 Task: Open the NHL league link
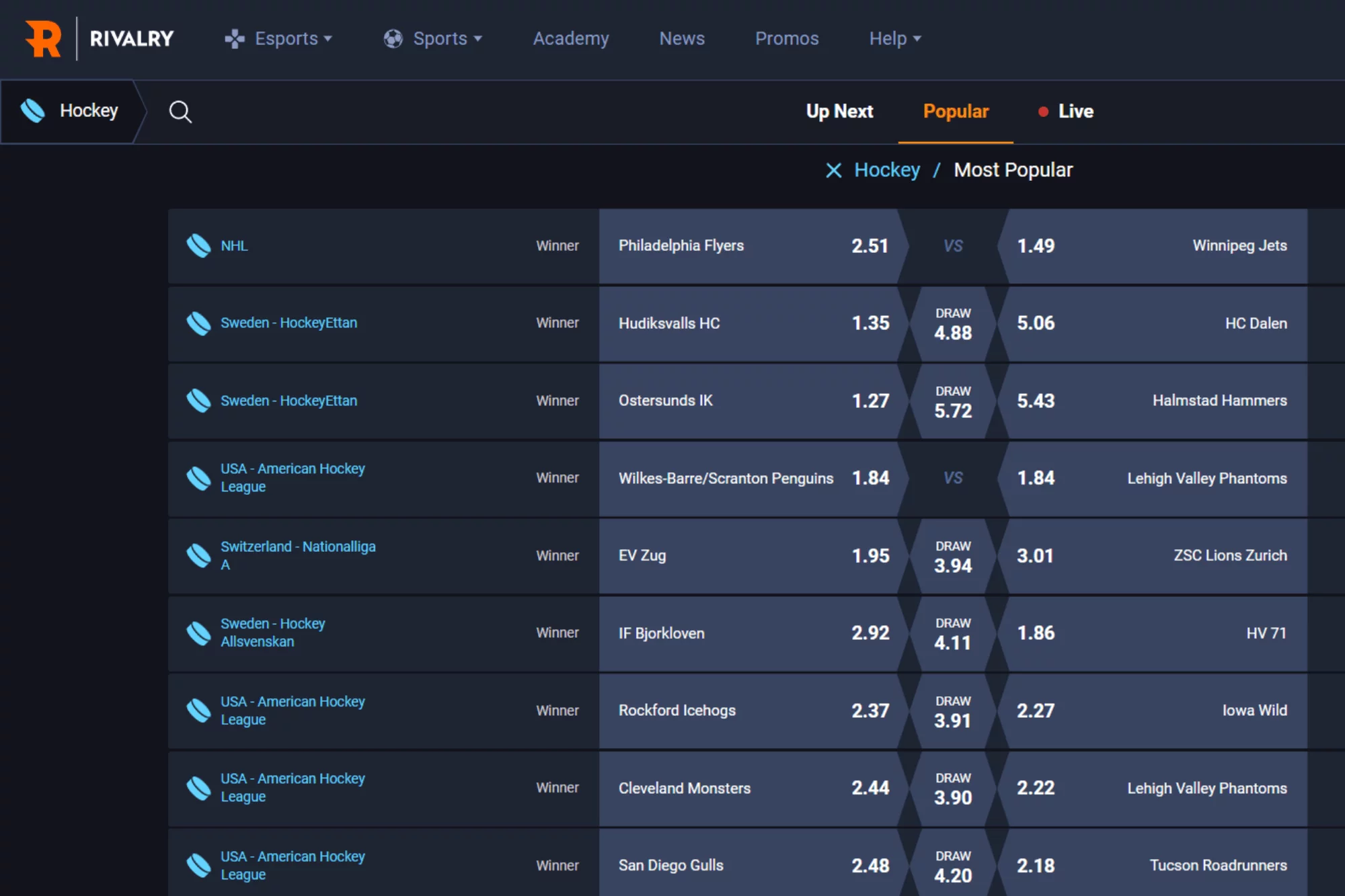(234, 246)
